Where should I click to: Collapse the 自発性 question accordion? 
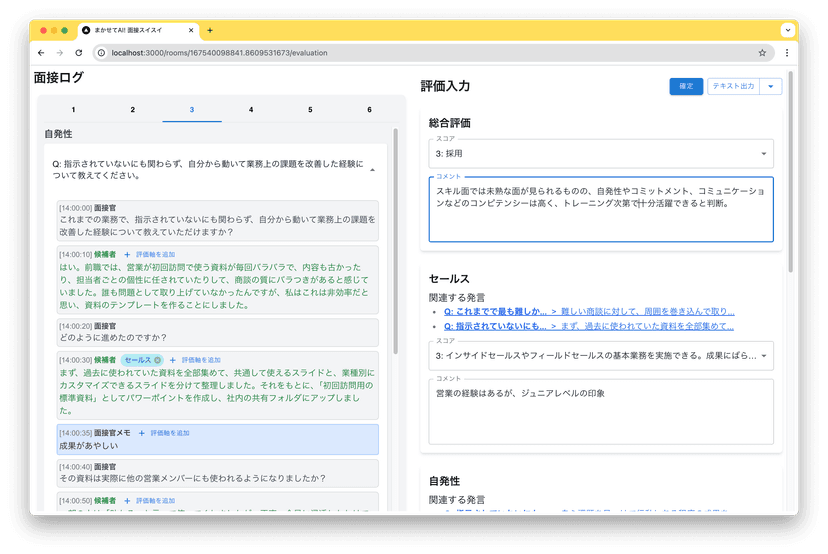coord(373,170)
